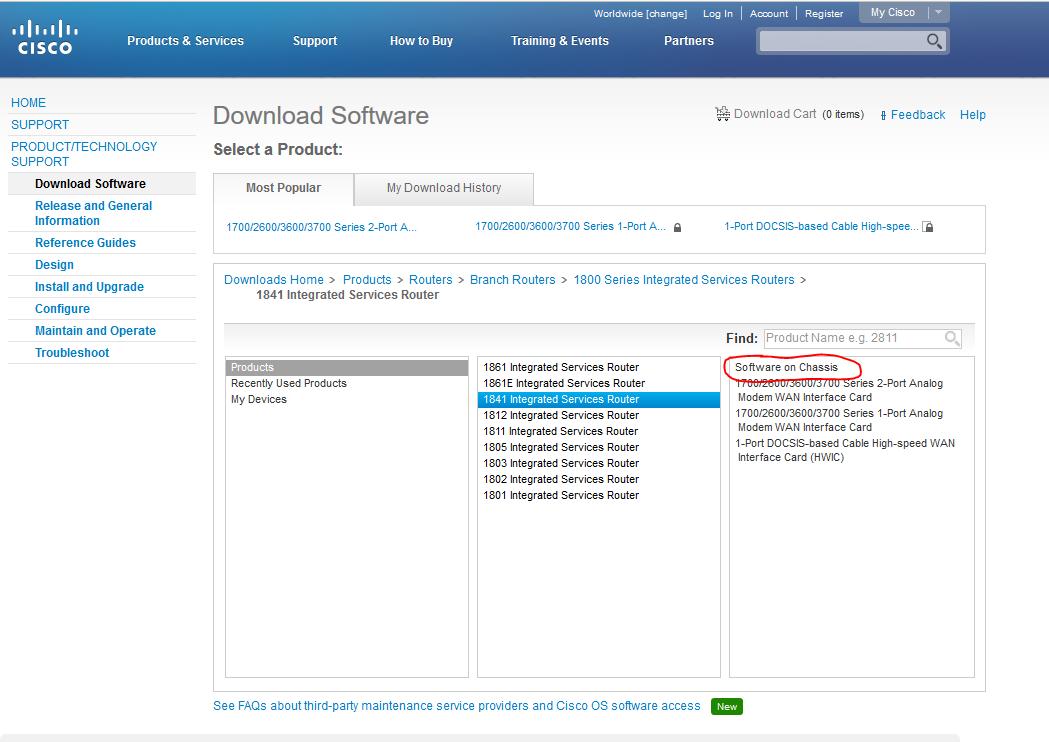Click popular link 1700/2600/3600/3700 Series 2-Port A...
The height and width of the screenshot is (742, 1049).
pos(321,227)
